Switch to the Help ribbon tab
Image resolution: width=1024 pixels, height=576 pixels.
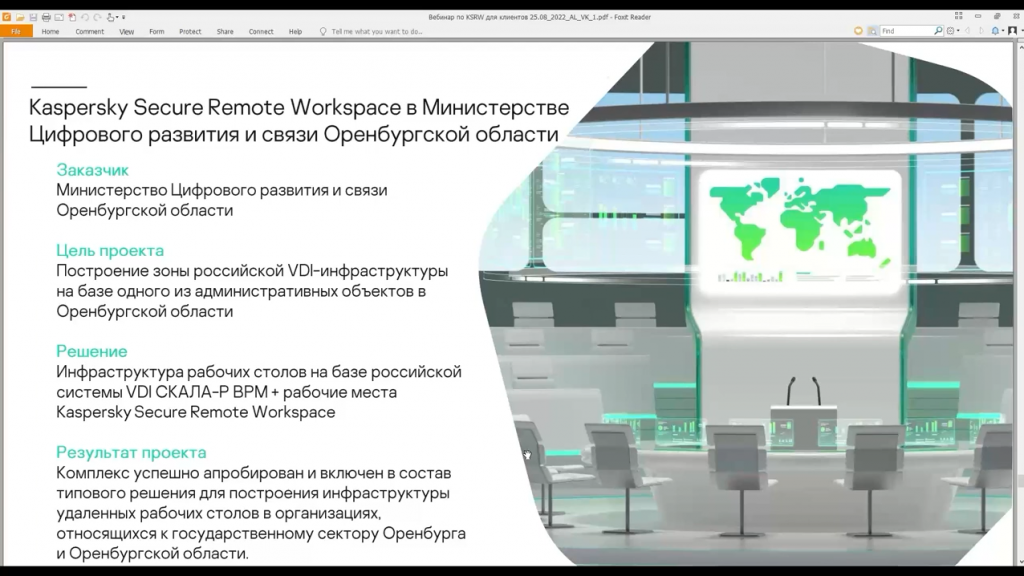coord(295,31)
